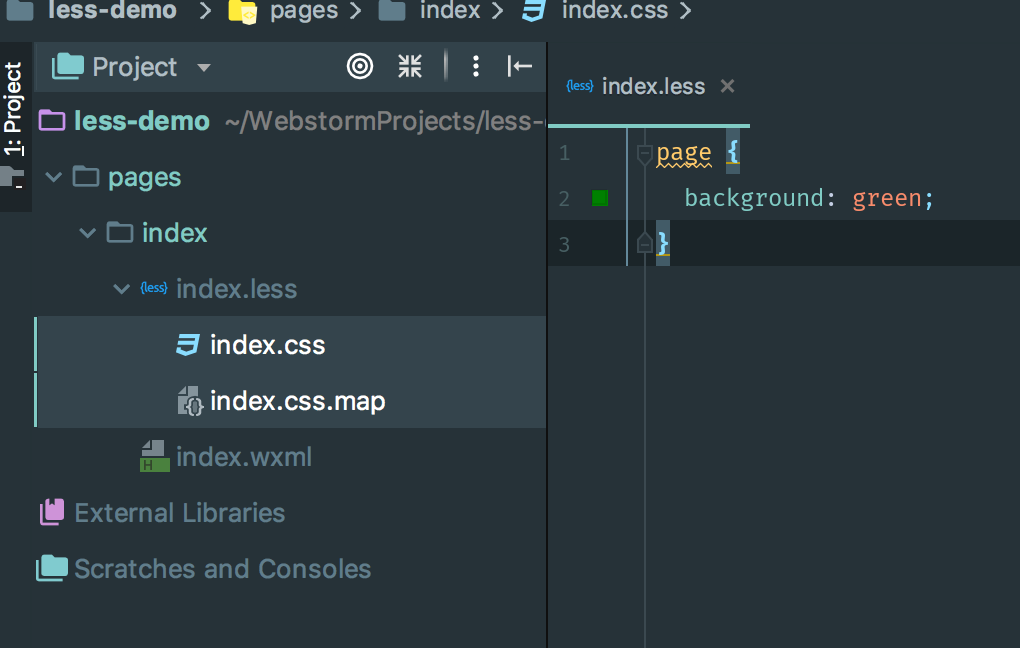Close the index.less tab
This screenshot has height=648, width=1020.
coord(726,86)
